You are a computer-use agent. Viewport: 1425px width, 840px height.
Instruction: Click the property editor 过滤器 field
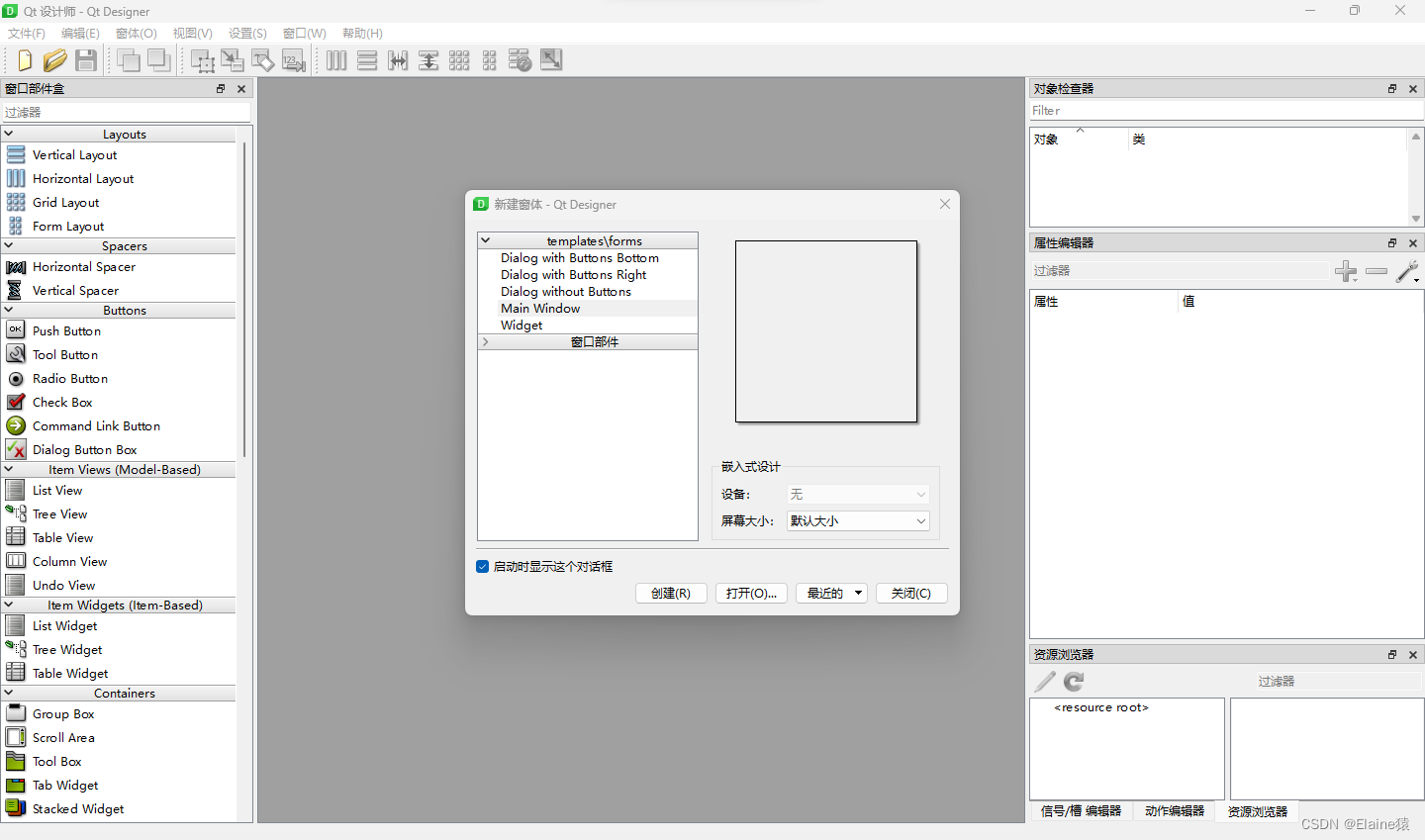pyautogui.click(x=1180, y=270)
